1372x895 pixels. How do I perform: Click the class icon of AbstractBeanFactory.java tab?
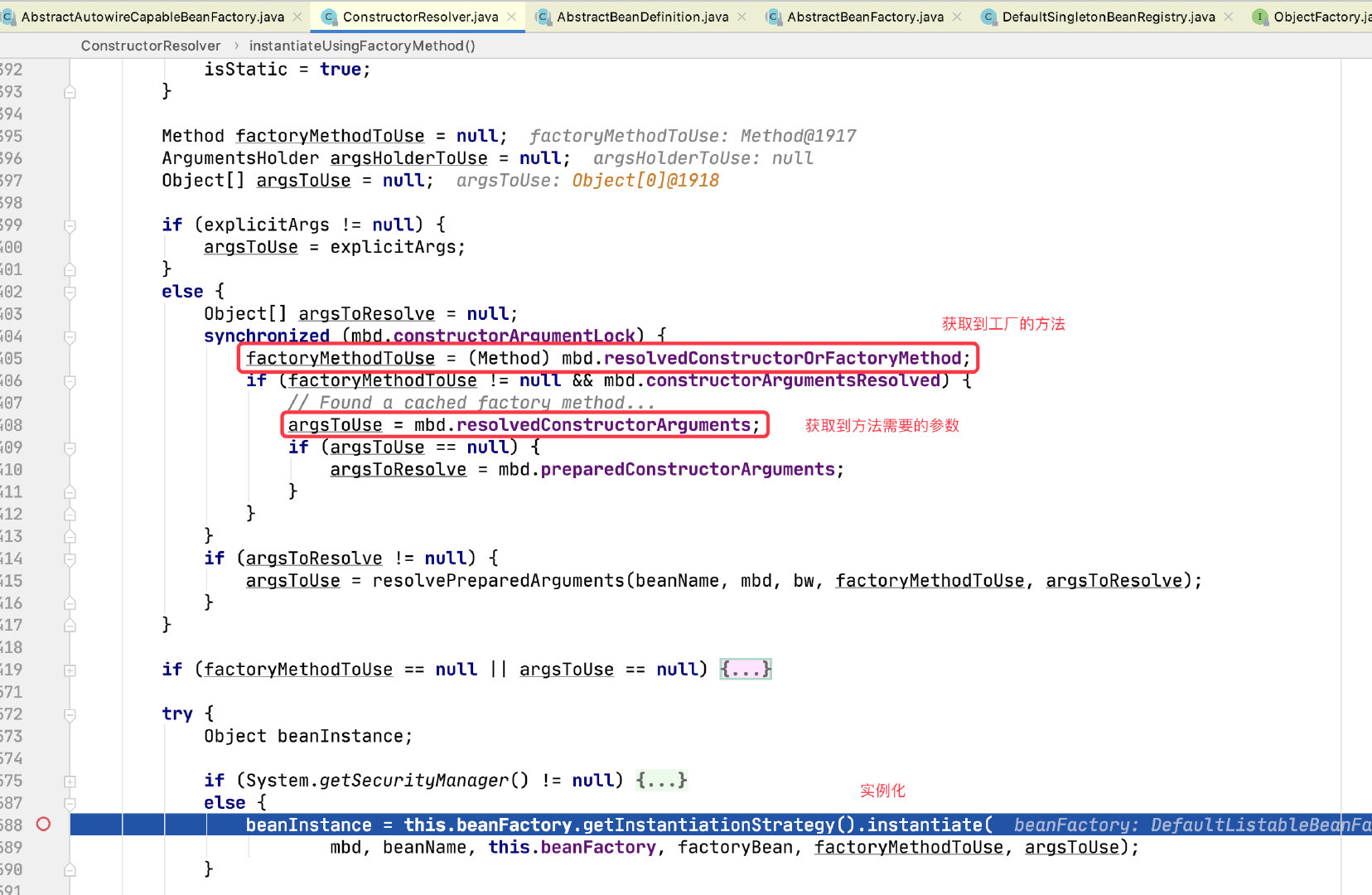(773, 17)
